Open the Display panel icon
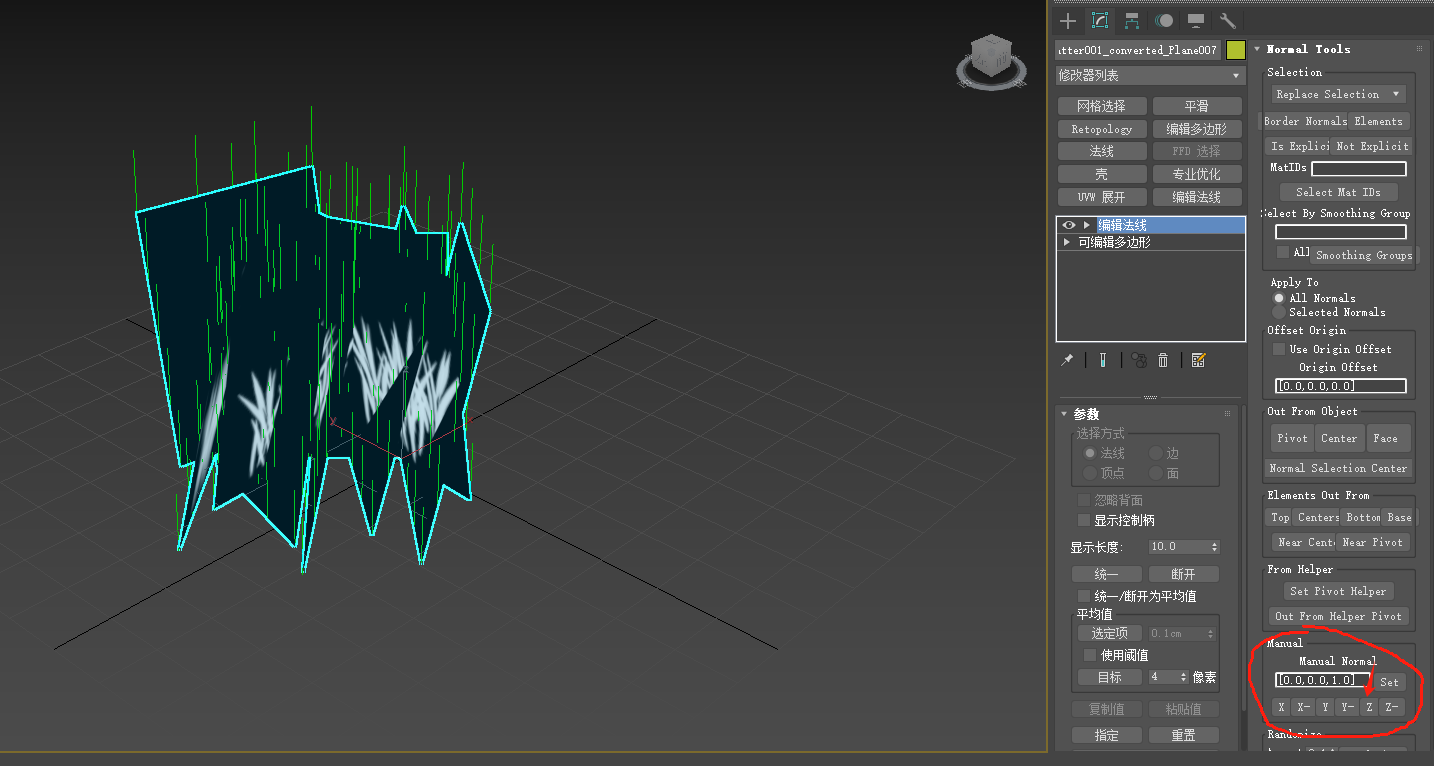This screenshot has height=766, width=1434. point(1196,21)
